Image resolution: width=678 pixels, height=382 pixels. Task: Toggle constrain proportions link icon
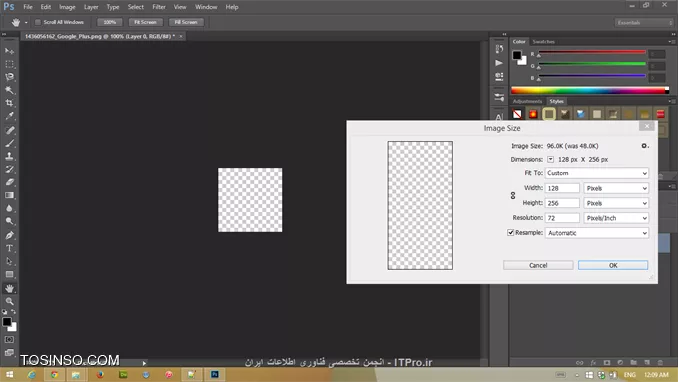[513, 196]
